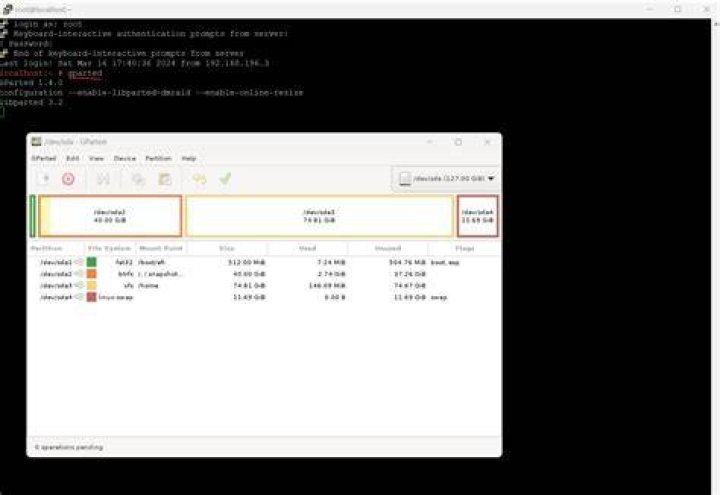
Task: Select the /dev/sda4 swap block in the disk map
Action: coord(478,216)
